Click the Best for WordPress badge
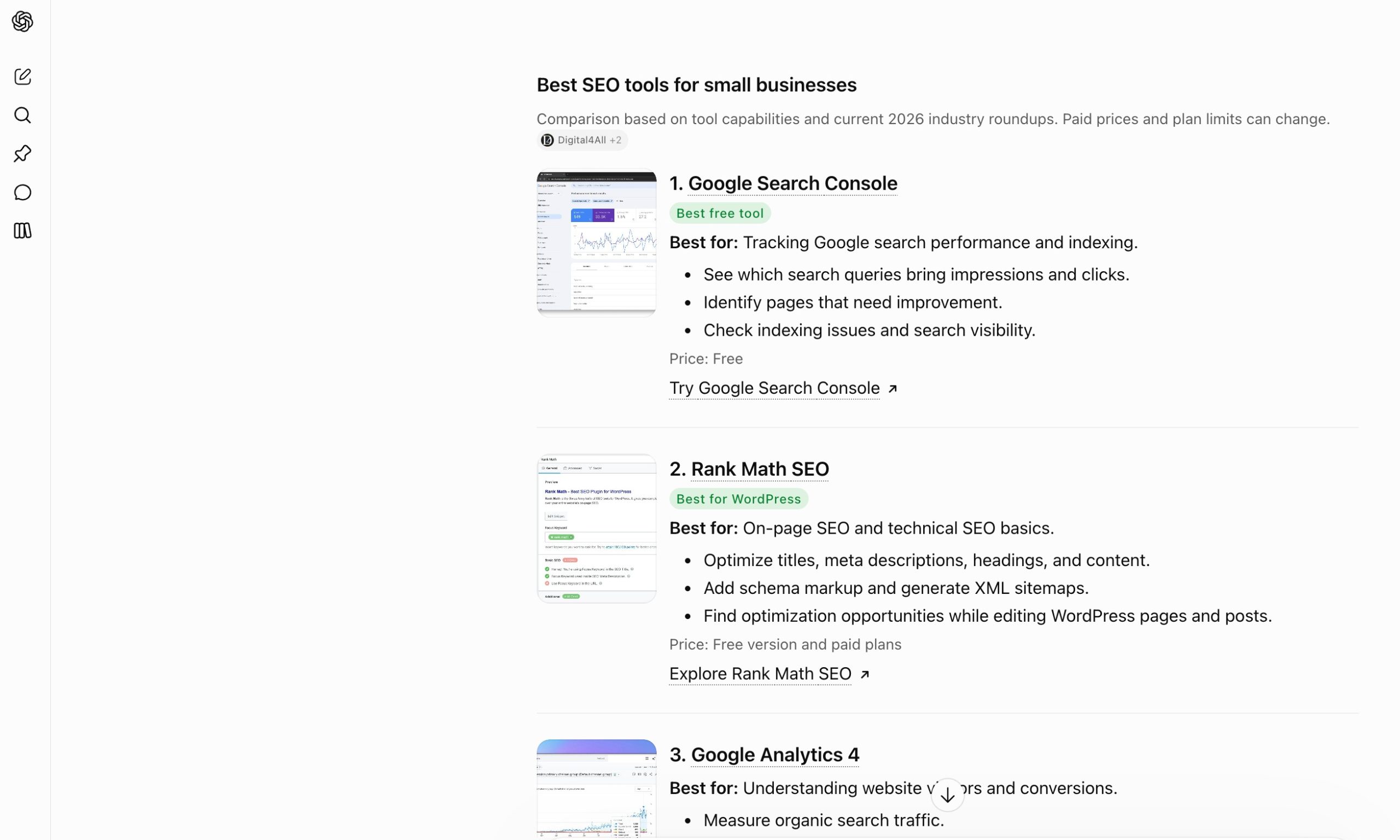Image resolution: width=1400 pixels, height=840 pixels. click(738, 499)
